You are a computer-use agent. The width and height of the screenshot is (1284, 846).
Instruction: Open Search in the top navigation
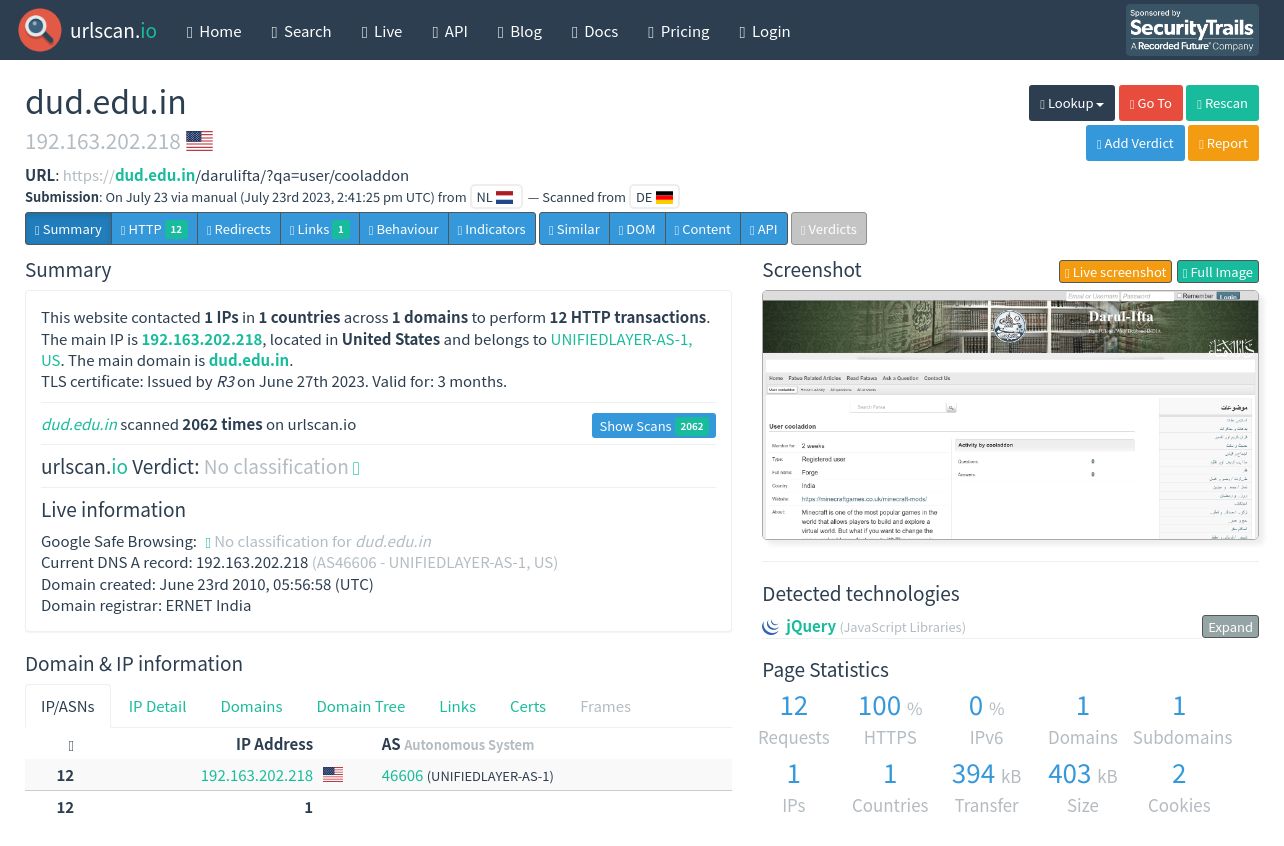coord(301,31)
